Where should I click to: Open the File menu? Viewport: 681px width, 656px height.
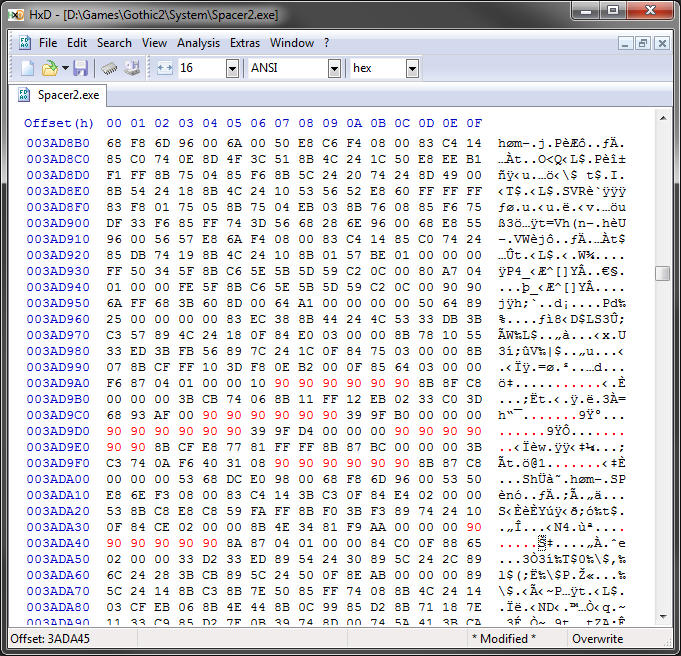pos(48,43)
